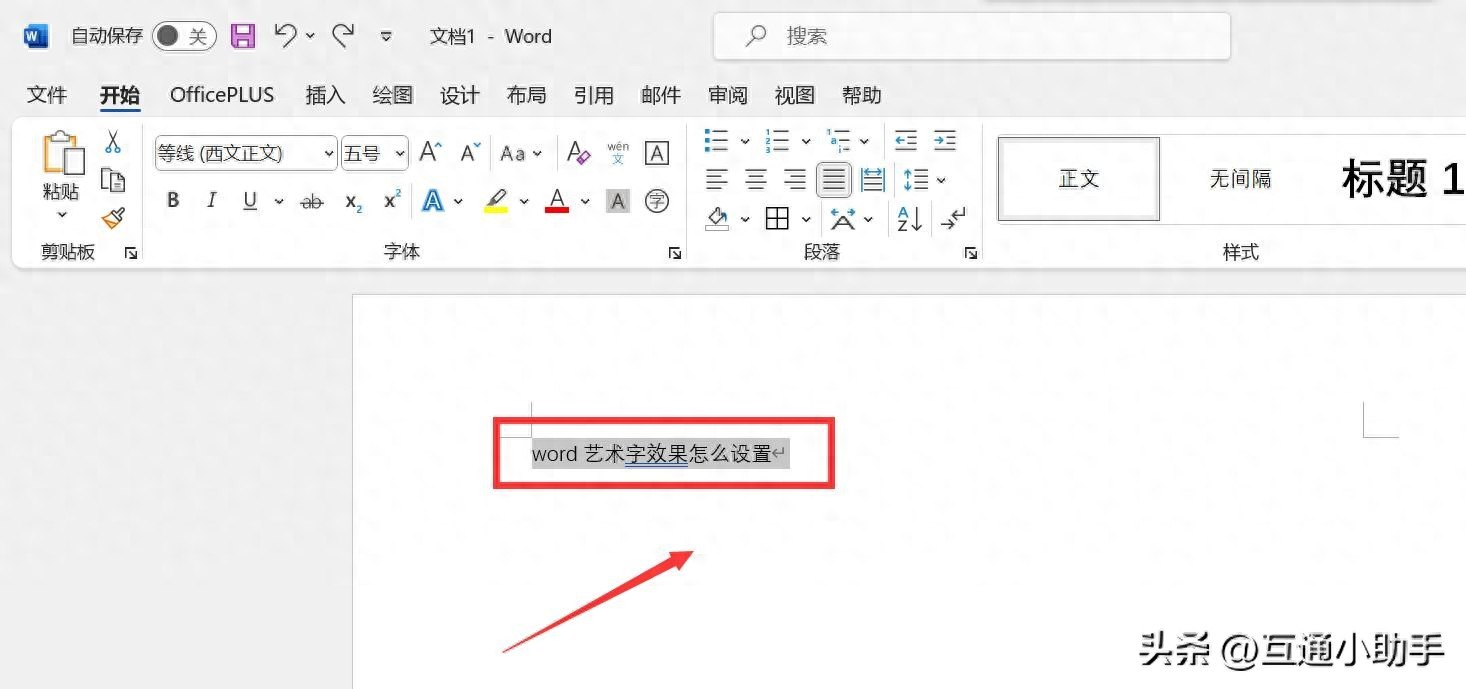Viewport: 1466px width, 689px height.
Task: Open Text Effects glowing A icon
Action: point(433,201)
